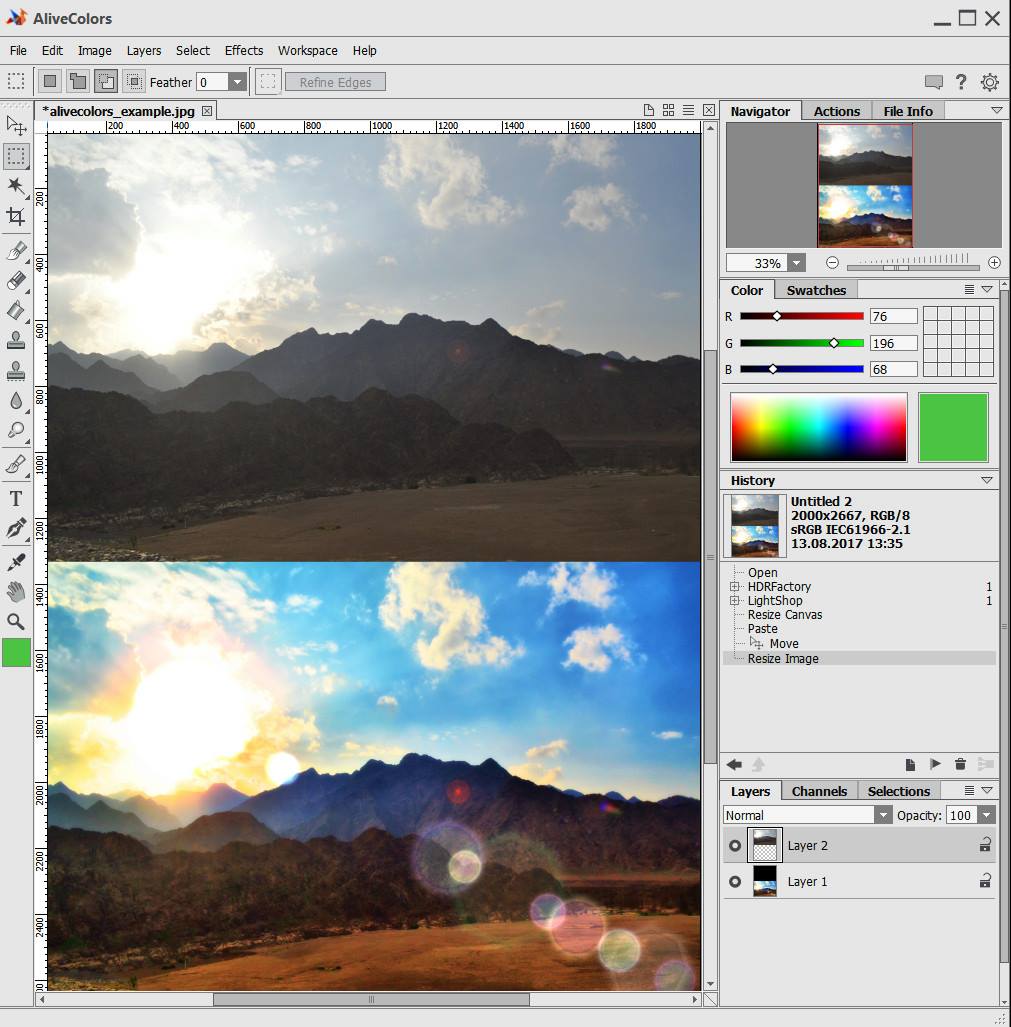The image size is (1011, 1027).
Task: Click the Resize Canvas history step
Action: point(785,615)
